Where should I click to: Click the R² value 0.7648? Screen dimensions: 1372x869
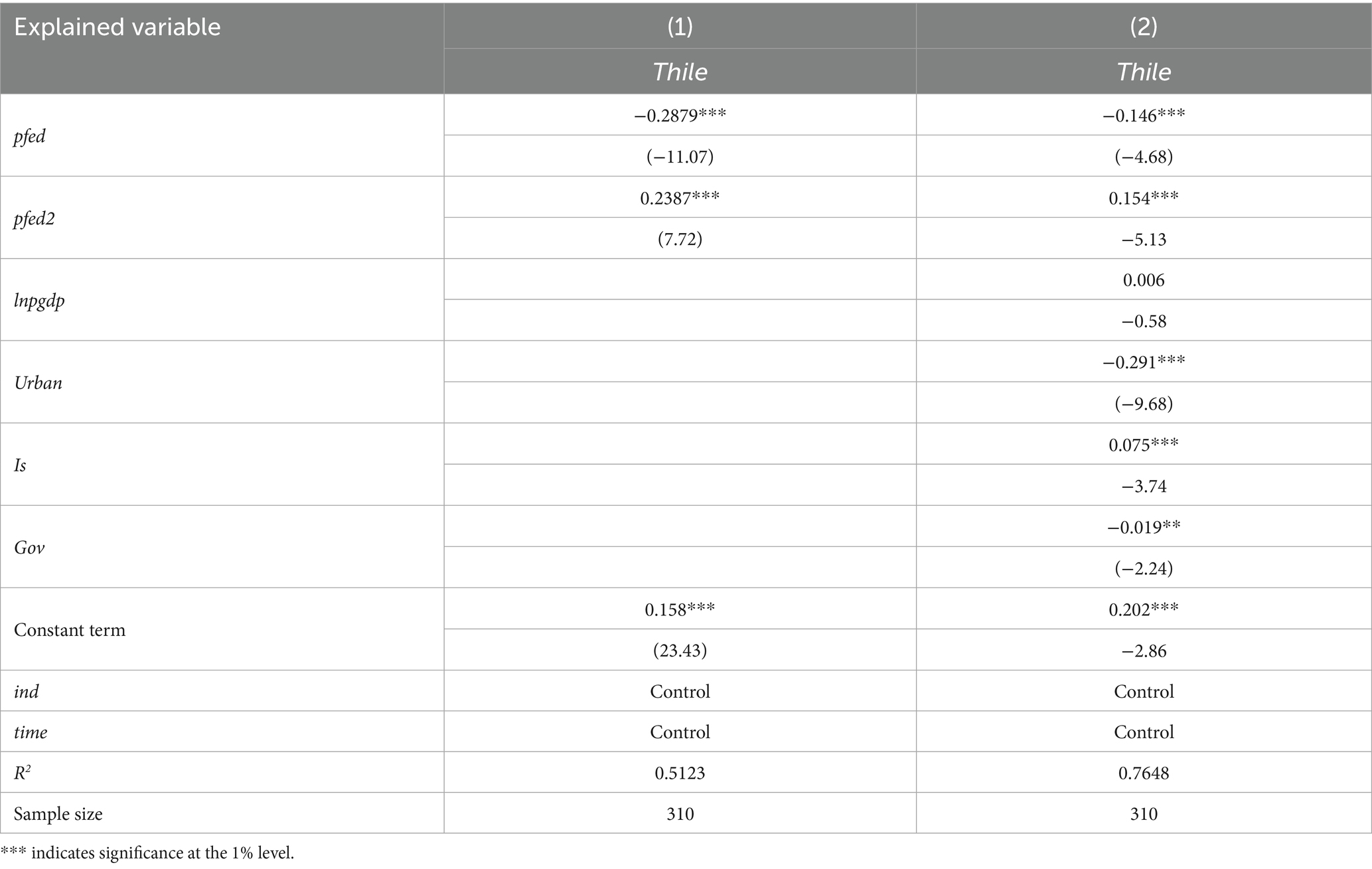coord(1143,773)
